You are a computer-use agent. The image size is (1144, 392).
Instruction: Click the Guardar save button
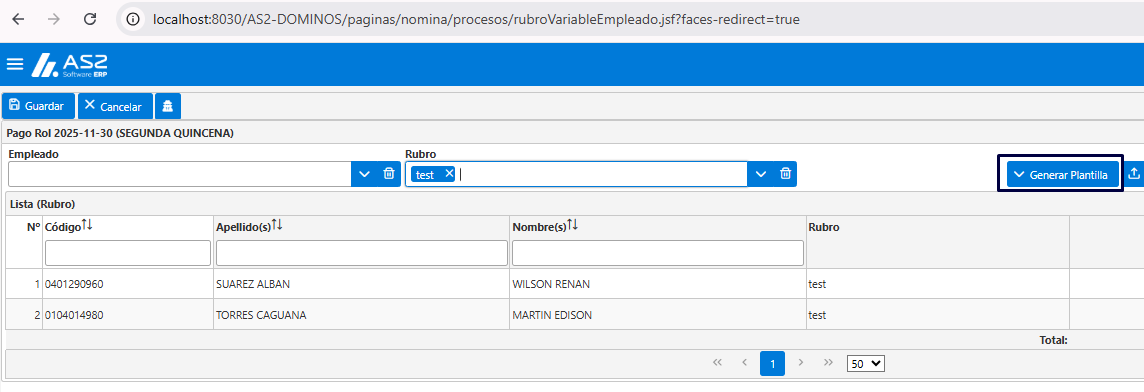click(x=38, y=106)
